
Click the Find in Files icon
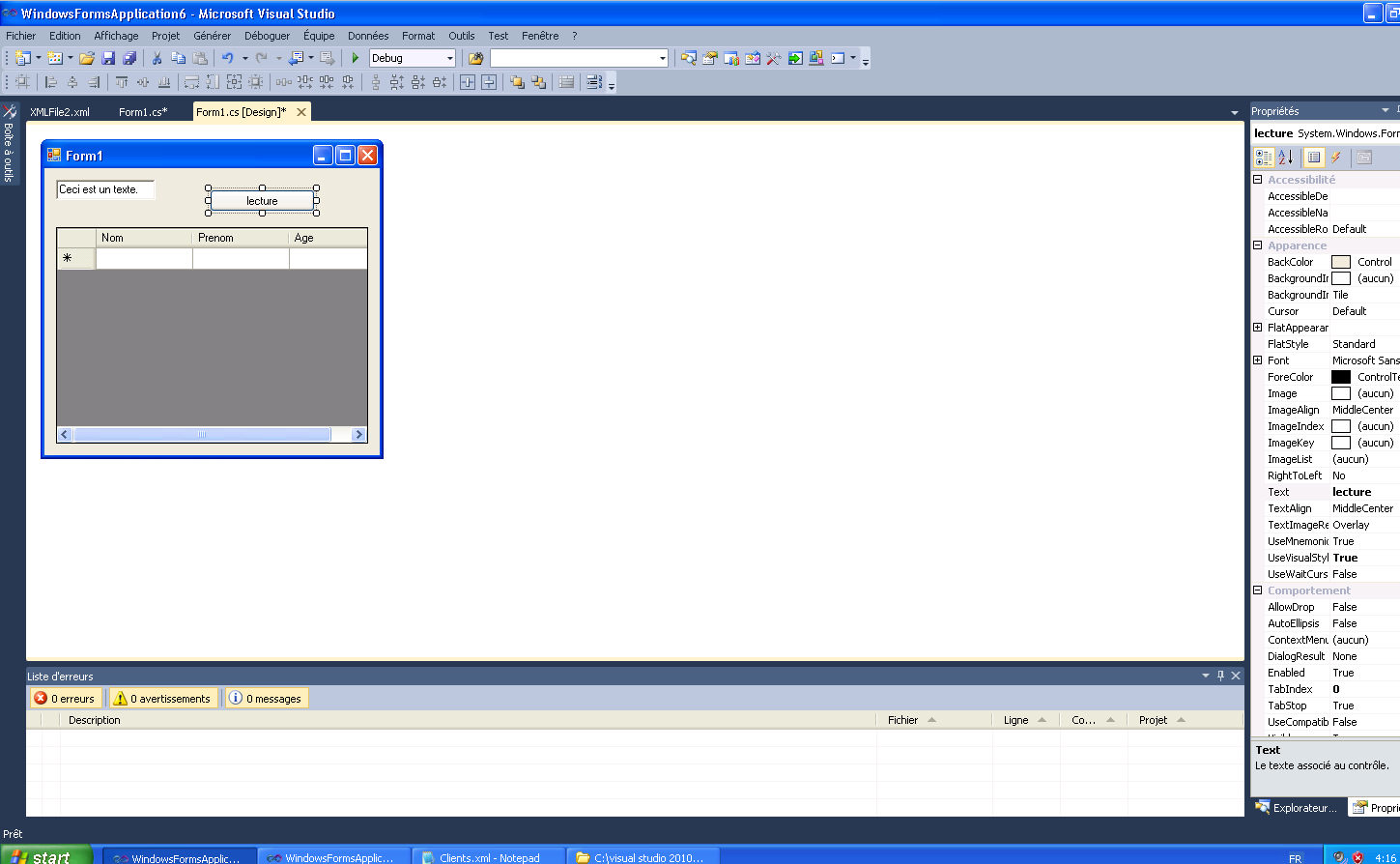click(x=475, y=58)
